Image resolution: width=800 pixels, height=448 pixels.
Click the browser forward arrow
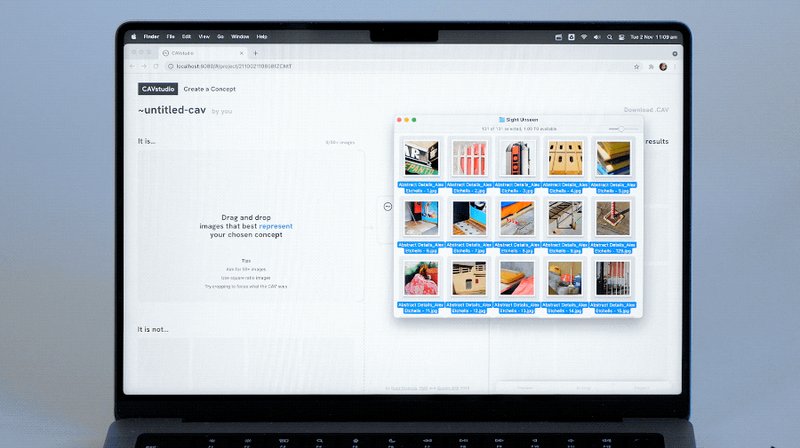point(144,66)
